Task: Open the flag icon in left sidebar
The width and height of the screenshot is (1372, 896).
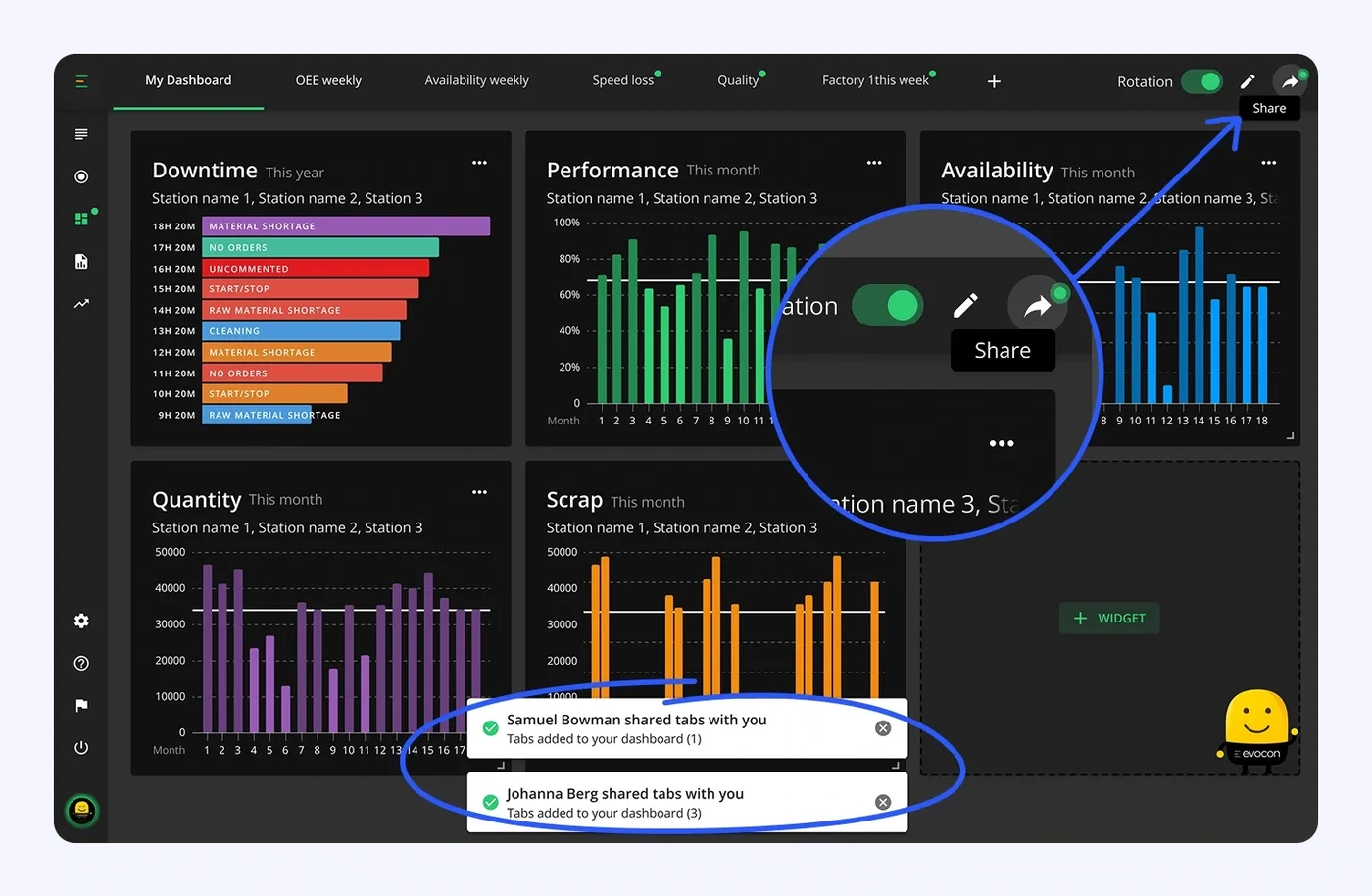Action: [81, 706]
